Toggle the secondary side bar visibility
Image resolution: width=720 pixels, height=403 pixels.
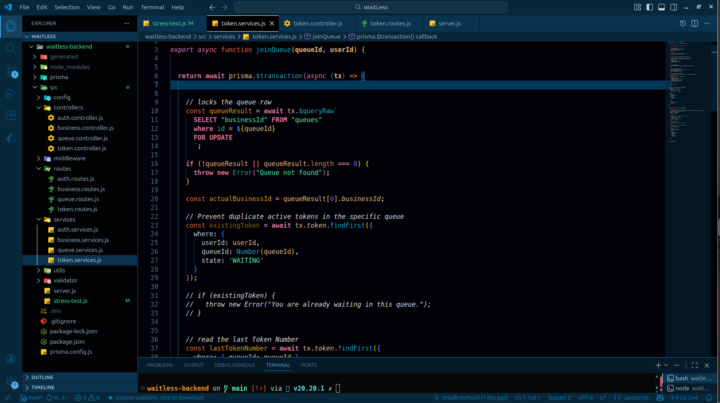[673, 7]
